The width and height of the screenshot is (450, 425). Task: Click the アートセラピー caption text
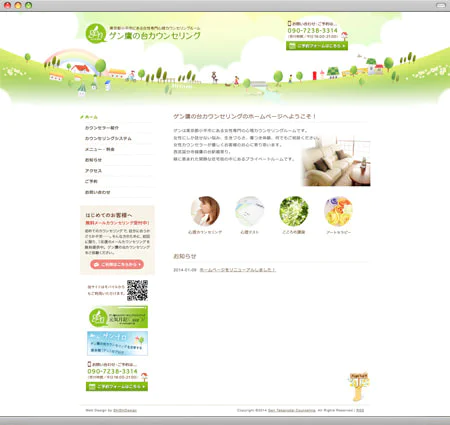coord(338,232)
